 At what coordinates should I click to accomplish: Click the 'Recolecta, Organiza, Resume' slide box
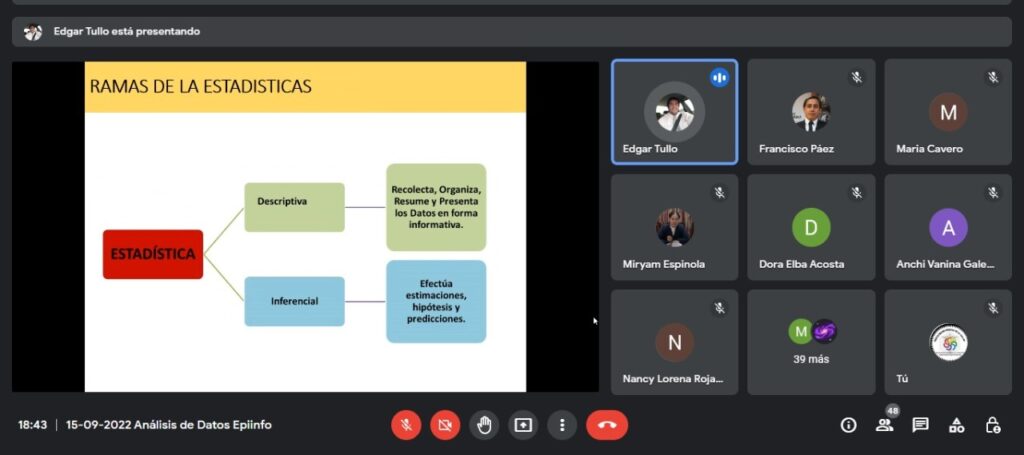pos(436,207)
